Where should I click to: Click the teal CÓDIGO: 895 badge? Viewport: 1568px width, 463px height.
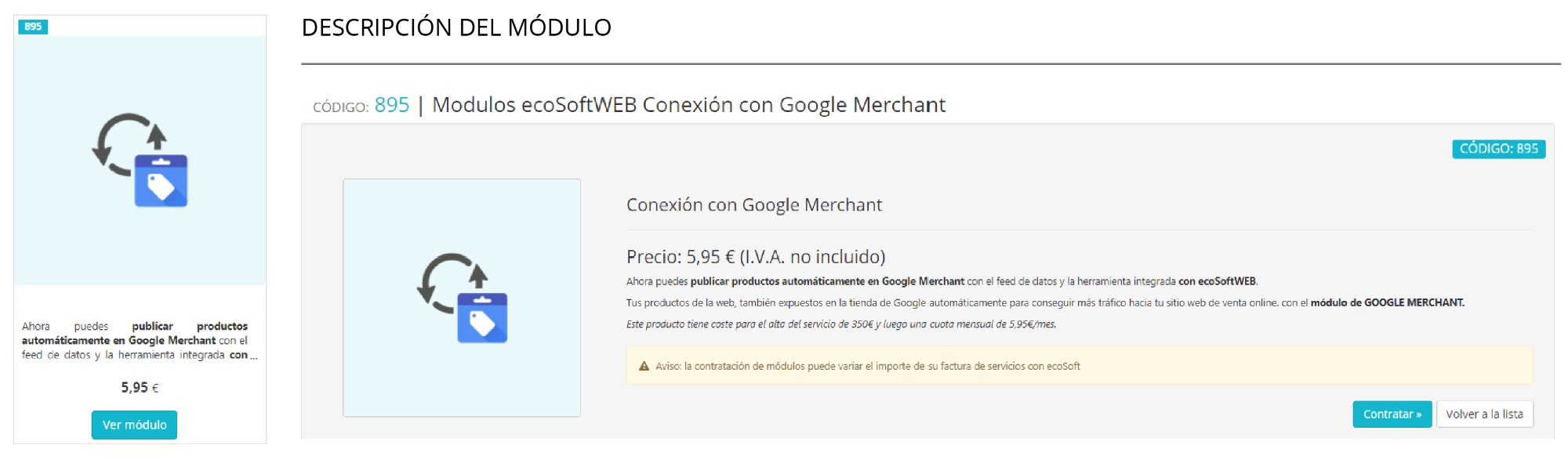click(1498, 149)
